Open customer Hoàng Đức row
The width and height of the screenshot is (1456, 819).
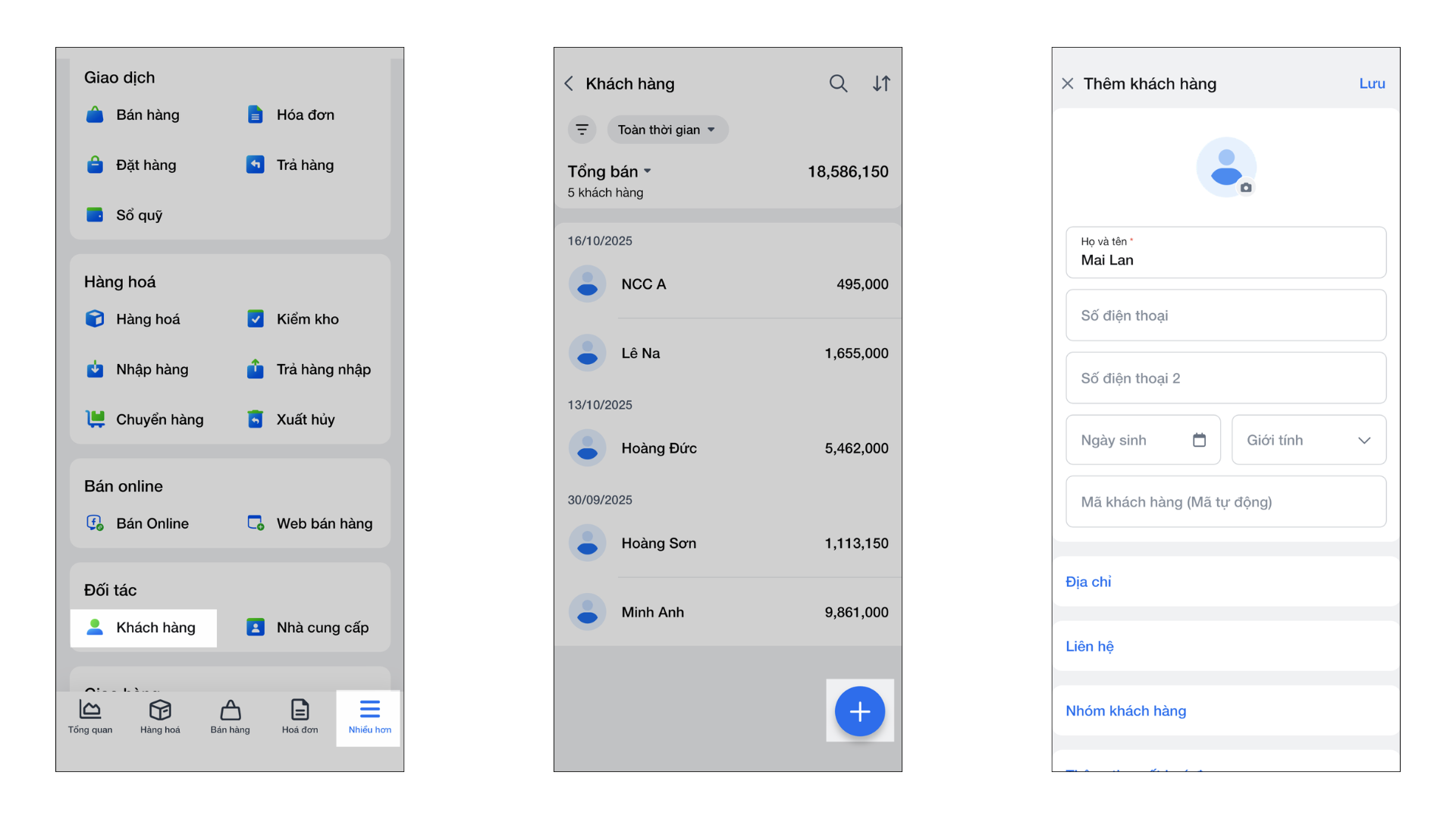click(728, 448)
